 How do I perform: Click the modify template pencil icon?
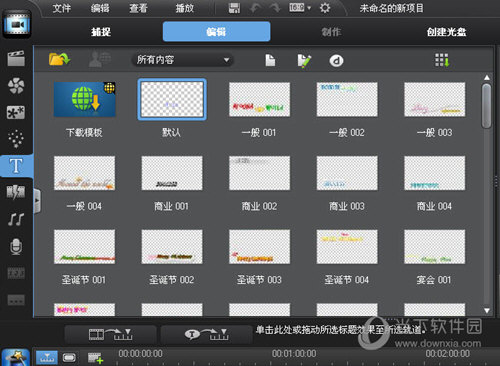pyautogui.click(x=304, y=61)
